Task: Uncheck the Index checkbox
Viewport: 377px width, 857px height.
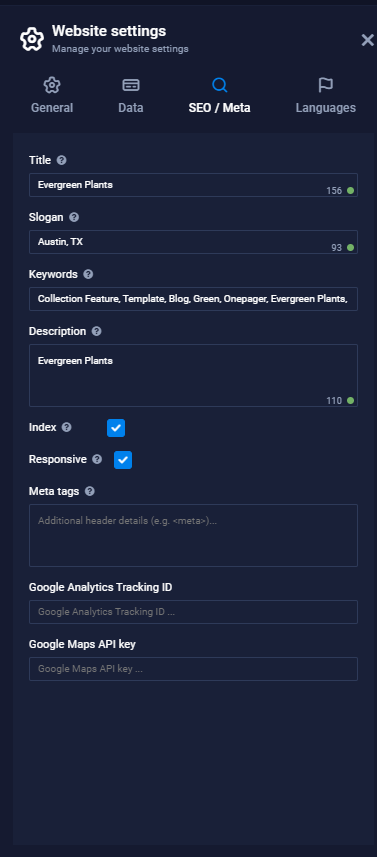Action: 116,428
